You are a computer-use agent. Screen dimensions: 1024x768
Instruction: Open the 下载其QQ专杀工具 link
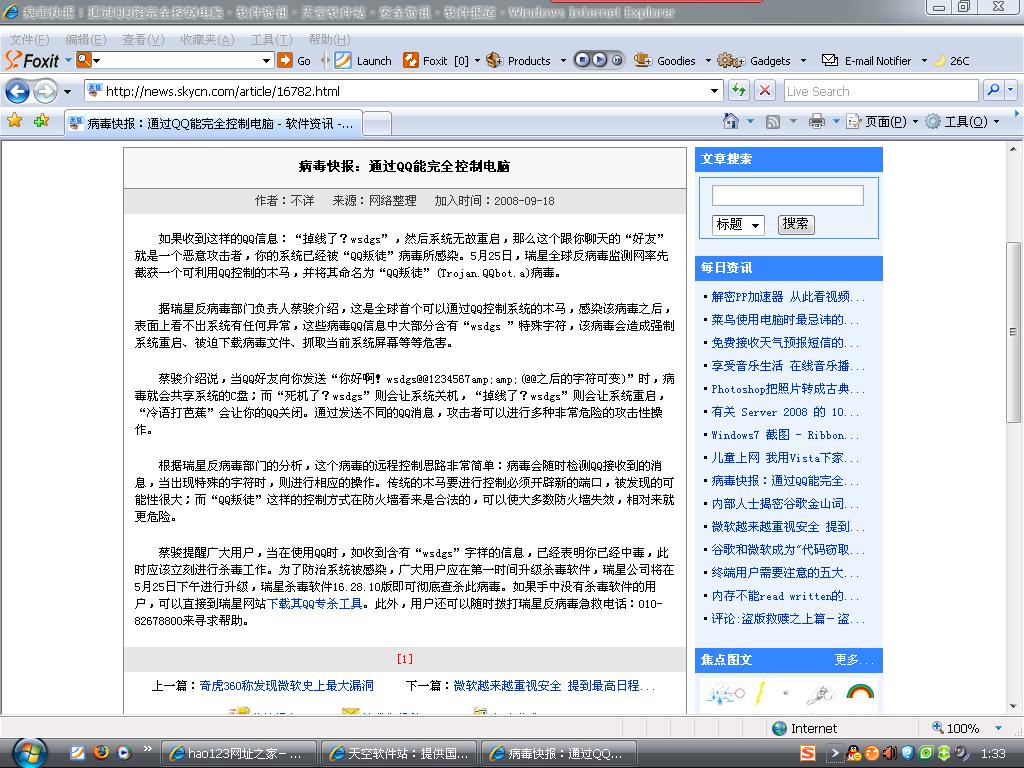pyautogui.click(x=315, y=603)
